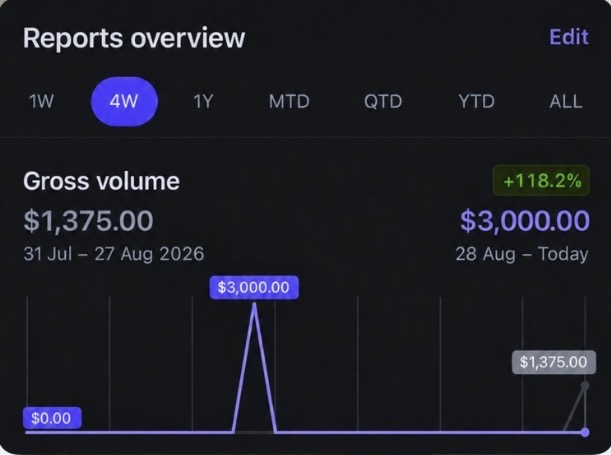Viewport: 611px width, 455px height.
Task: Click the $1,375.00 previous period total
Action: point(88,220)
